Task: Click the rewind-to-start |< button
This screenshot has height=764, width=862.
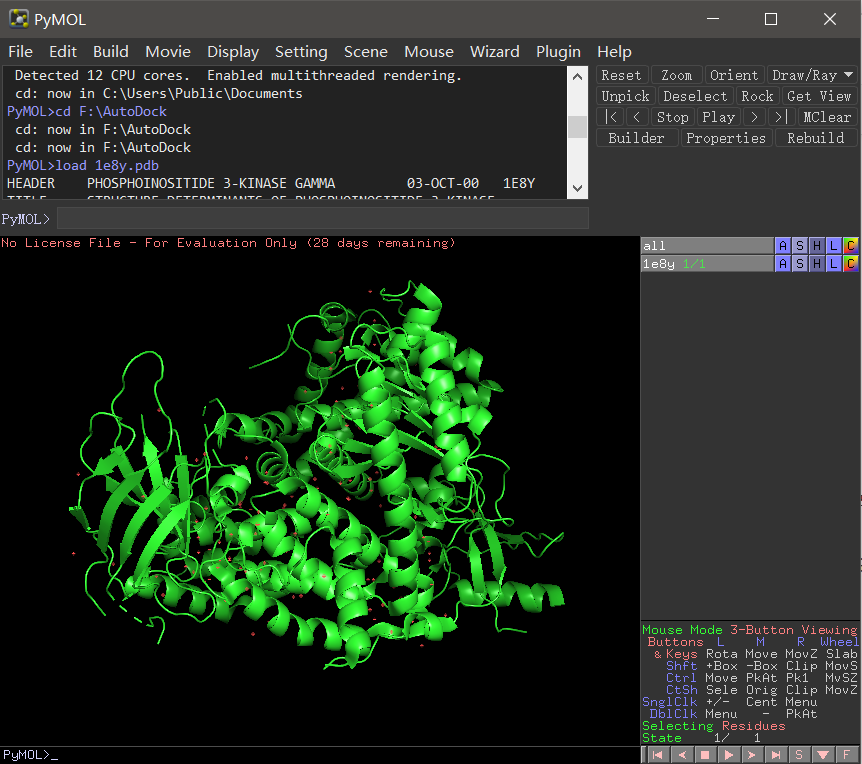Action: pos(610,117)
